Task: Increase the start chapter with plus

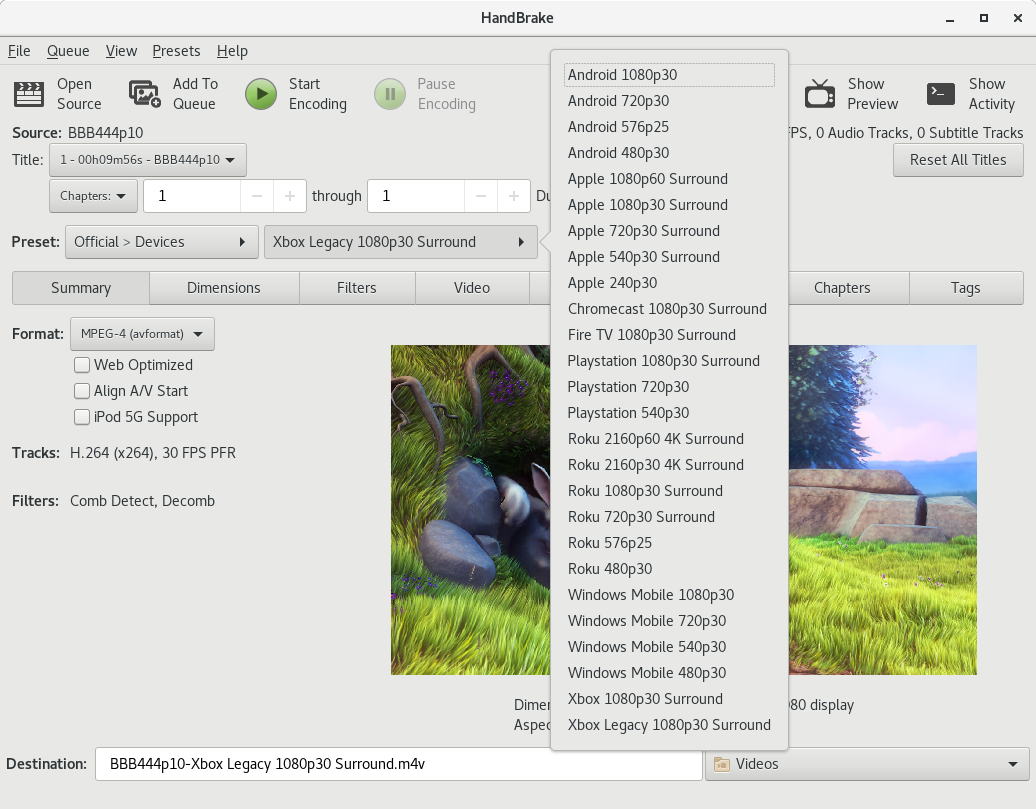Action: coord(289,196)
